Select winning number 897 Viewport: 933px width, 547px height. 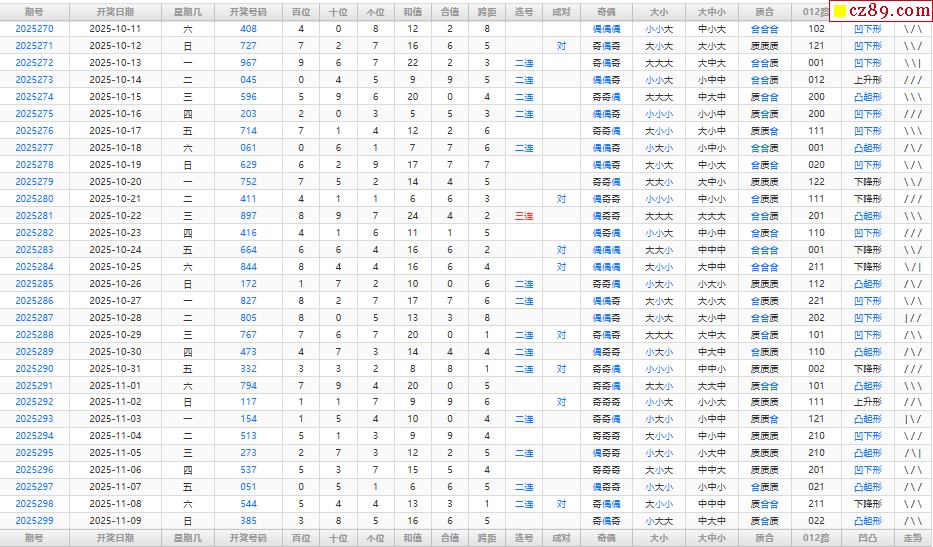[x=248, y=216]
